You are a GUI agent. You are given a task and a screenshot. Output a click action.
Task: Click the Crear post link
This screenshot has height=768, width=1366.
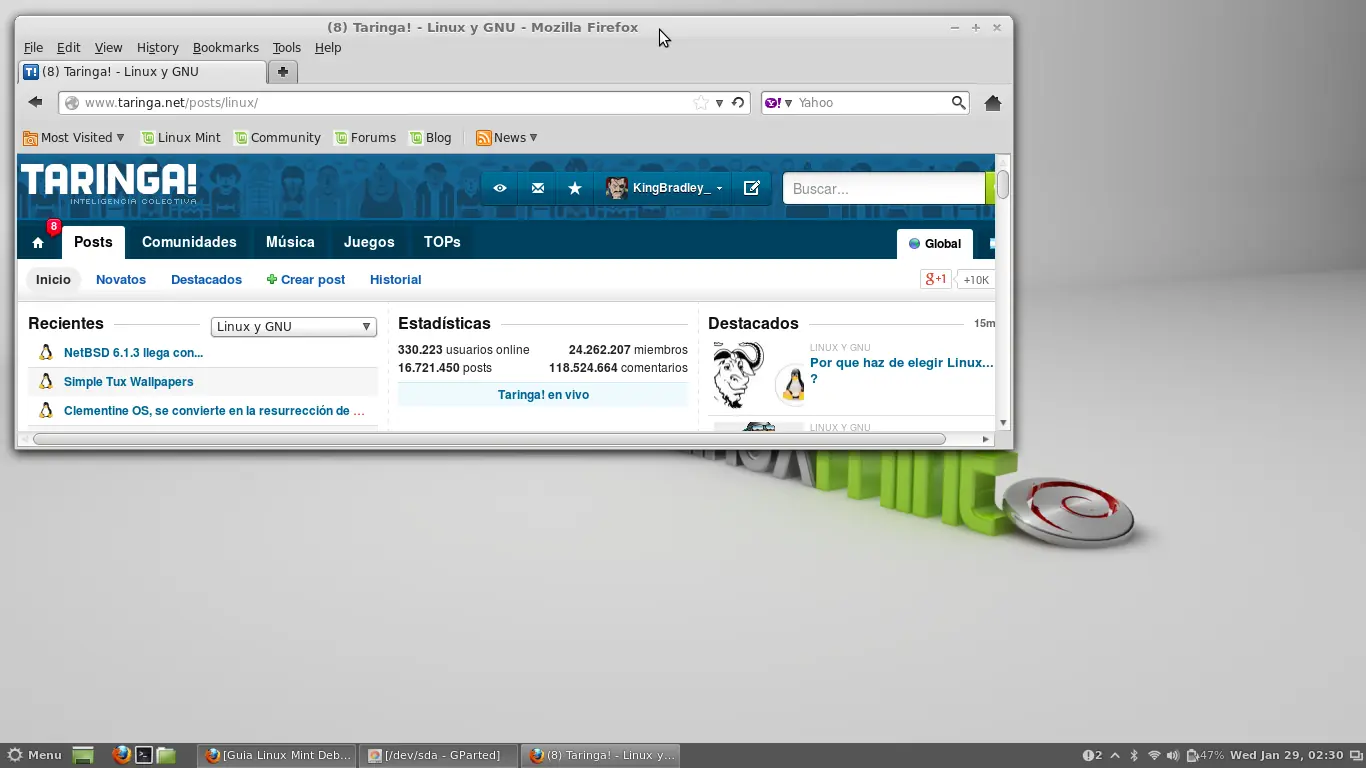306,280
